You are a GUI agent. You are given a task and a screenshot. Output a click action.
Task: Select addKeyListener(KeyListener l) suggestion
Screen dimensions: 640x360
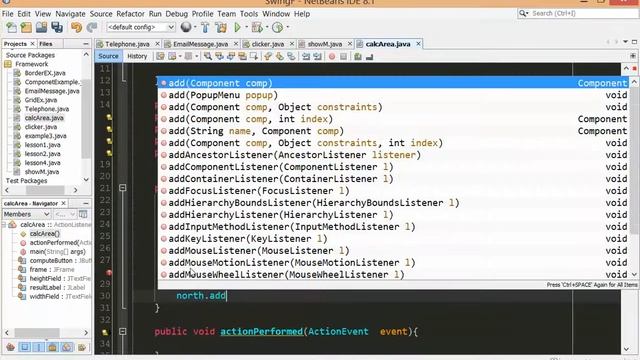(x=393, y=239)
